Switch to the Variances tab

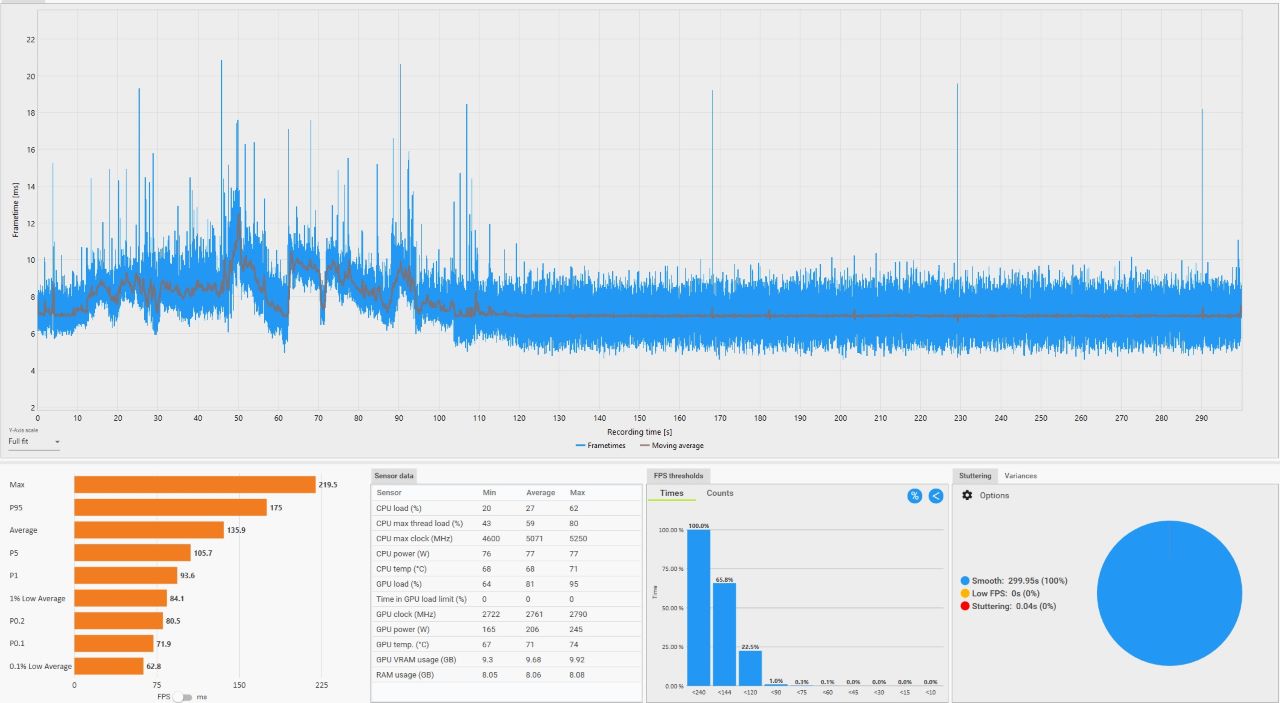[x=1020, y=476]
